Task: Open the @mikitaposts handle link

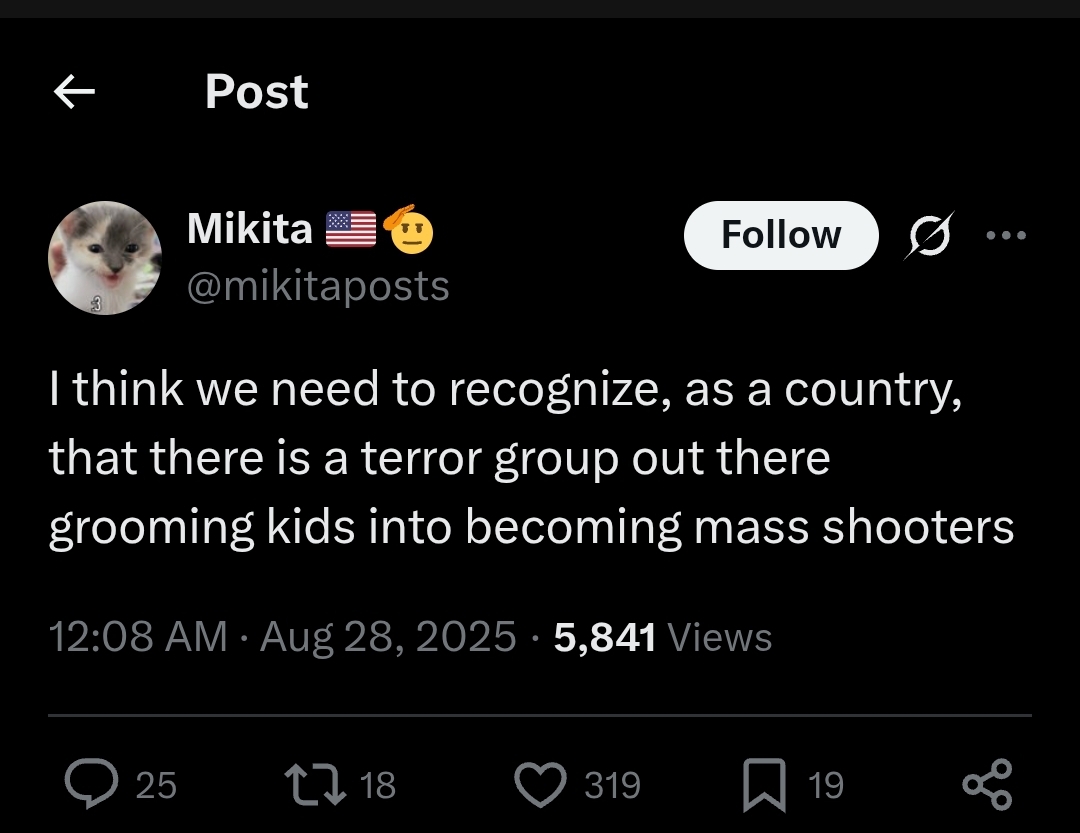Action: 318,286
